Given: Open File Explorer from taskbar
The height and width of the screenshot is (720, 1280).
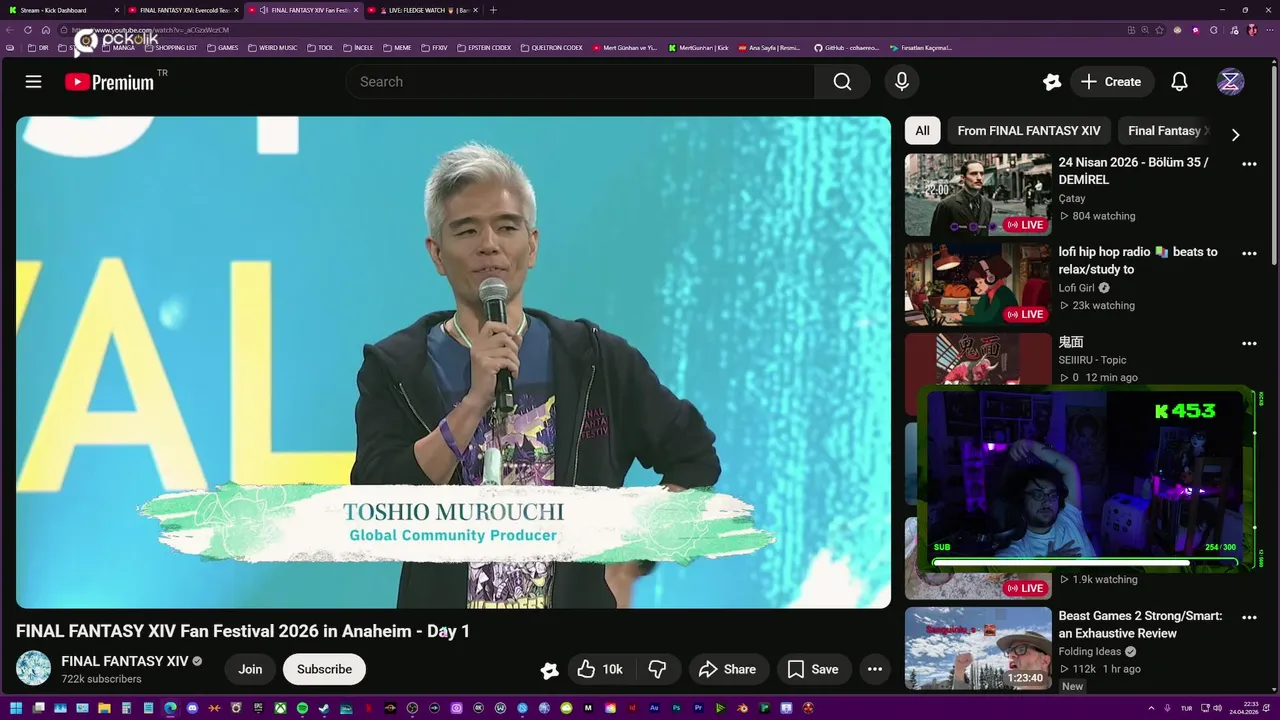Looking at the screenshot, I should (x=104, y=708).
